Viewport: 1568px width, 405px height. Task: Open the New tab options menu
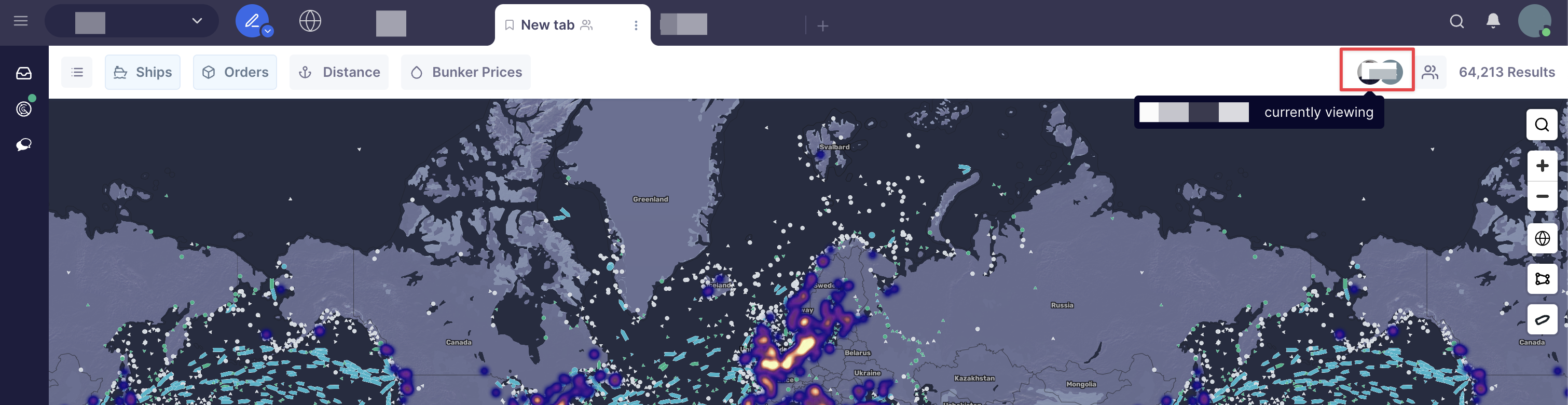click(x=636, y=25)
